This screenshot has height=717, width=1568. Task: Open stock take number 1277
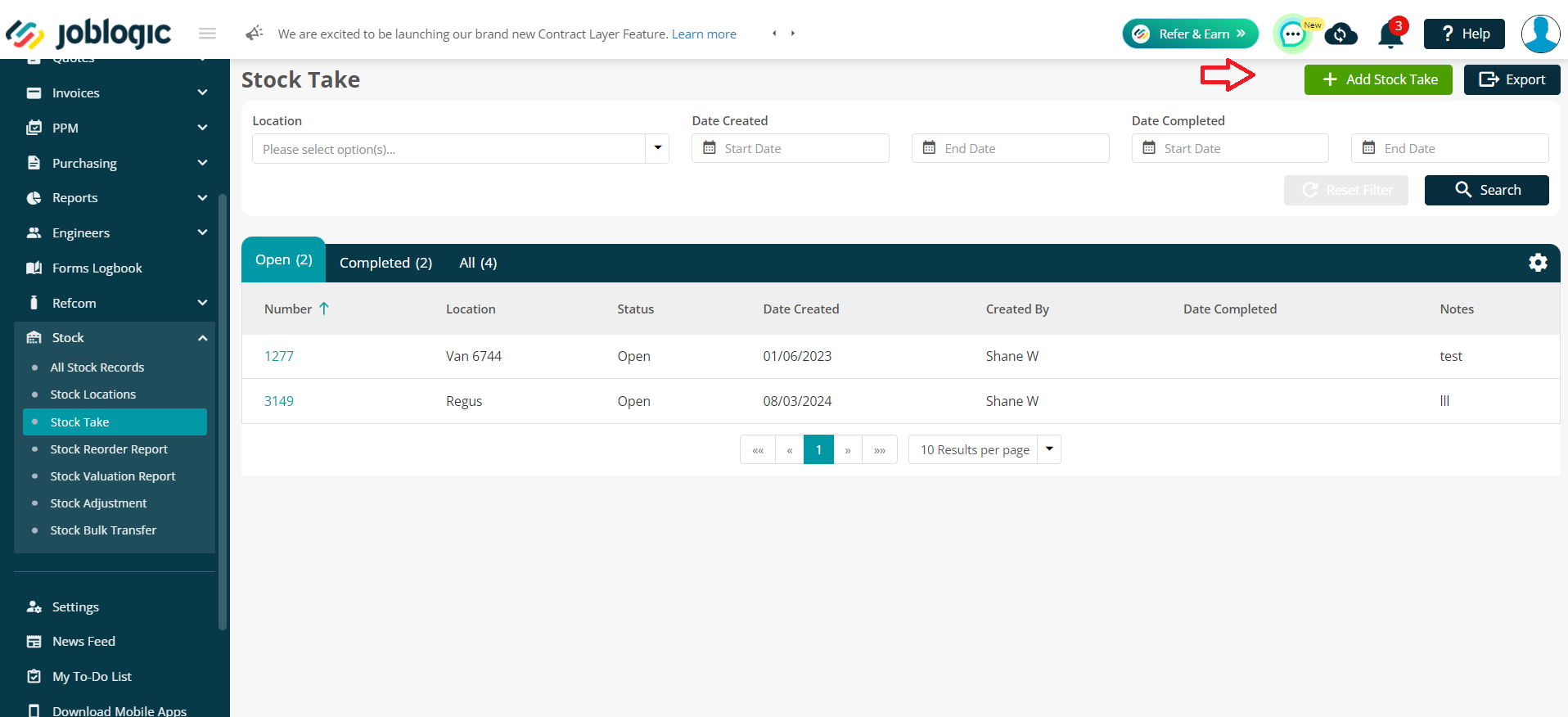278,356
